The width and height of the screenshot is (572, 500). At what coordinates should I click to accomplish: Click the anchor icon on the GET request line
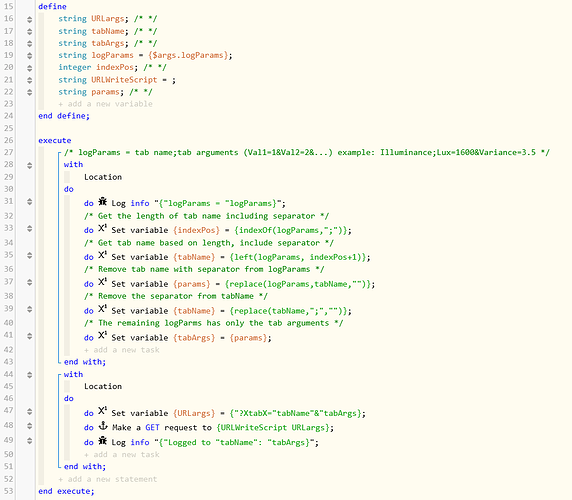click(103, 426)
